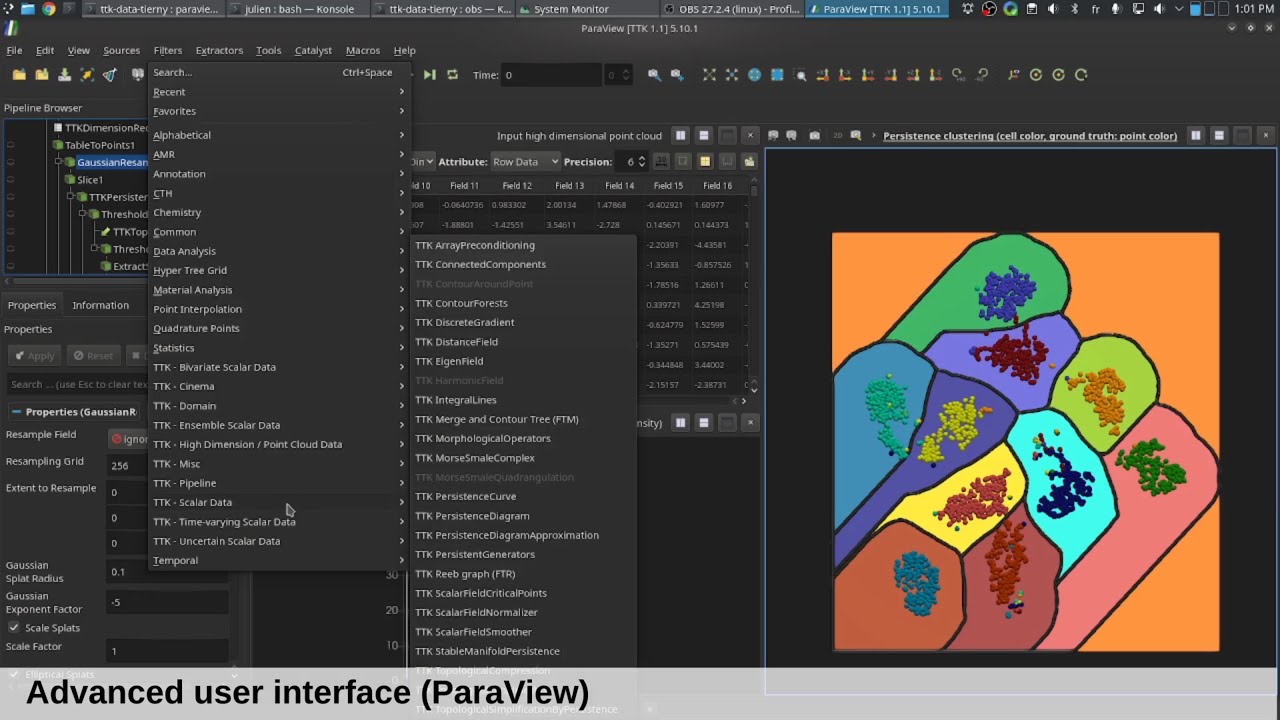Toggle eye for first Threshold under TTKPersistence
Image resolution: width=1280 pixels, height=720 pixels.
pos(11,214)
